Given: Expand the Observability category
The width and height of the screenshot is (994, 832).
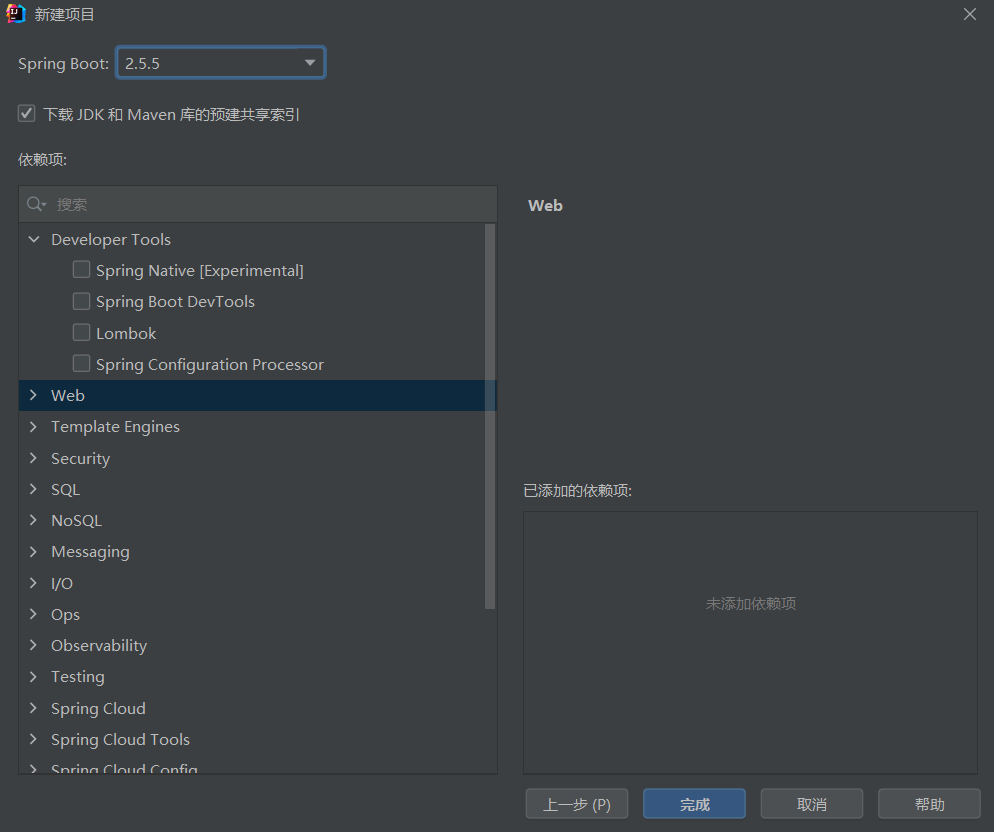Looking at the screenshot, I should [34, 645].
